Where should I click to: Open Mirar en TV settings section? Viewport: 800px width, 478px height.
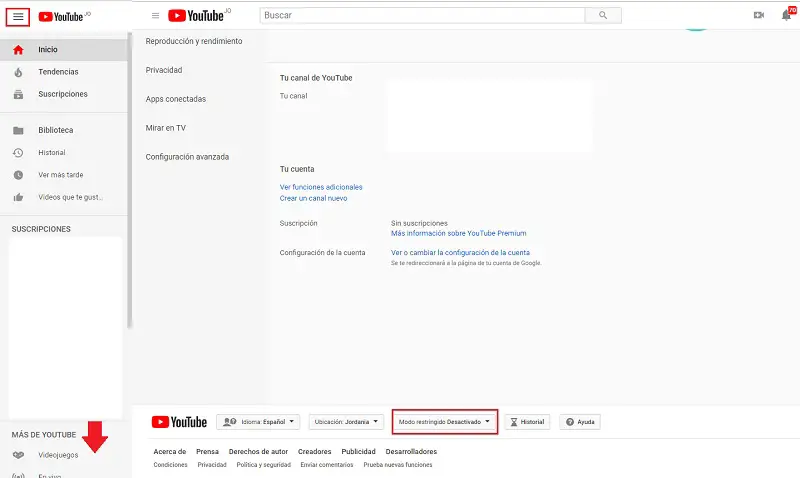[x=166, y=128]
